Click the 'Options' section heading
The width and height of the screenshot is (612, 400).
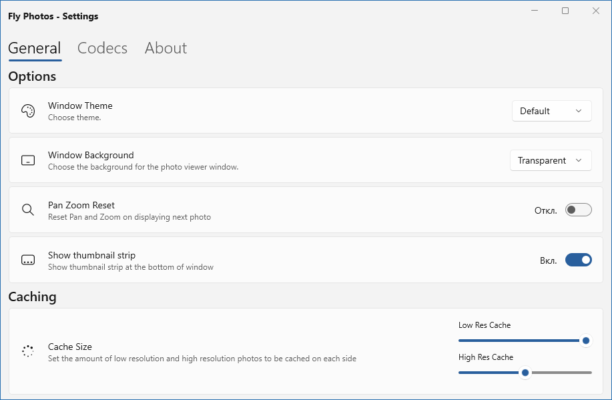[32, 76]
